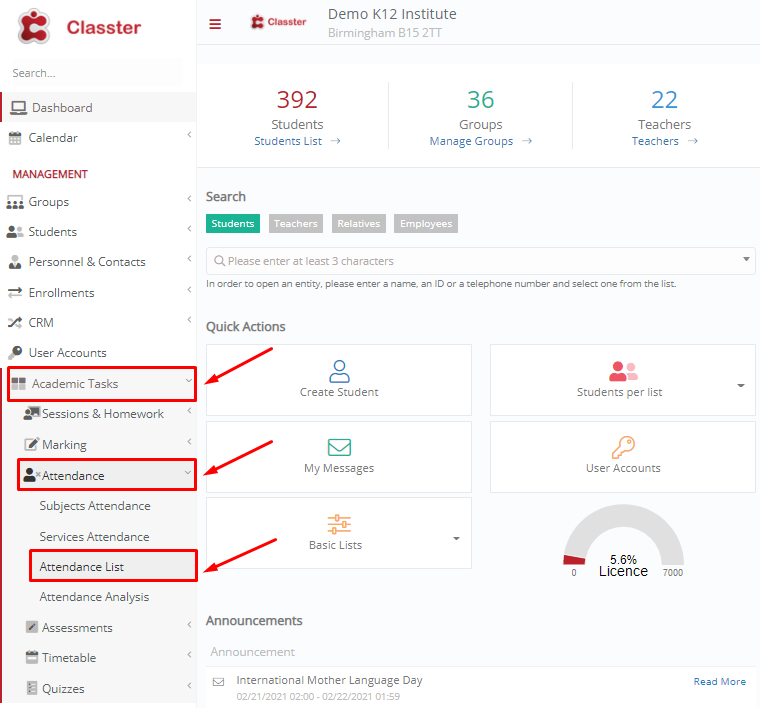Toggle the hamburger menu icon
Screen dimensions: 760x708
(x=215, y=24)
